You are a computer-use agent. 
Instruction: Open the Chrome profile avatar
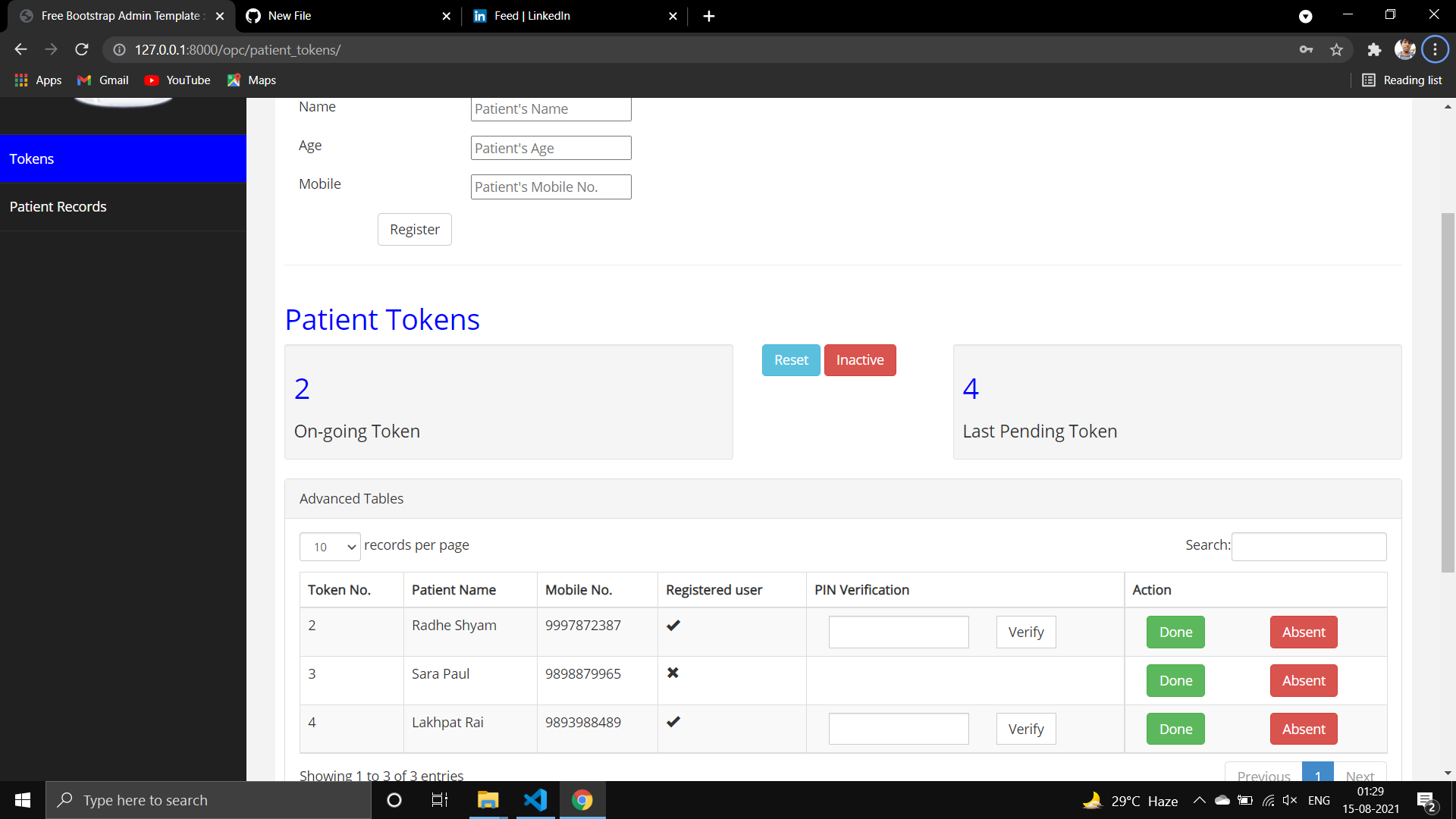pyautogui.click(x=1405, y=49)
